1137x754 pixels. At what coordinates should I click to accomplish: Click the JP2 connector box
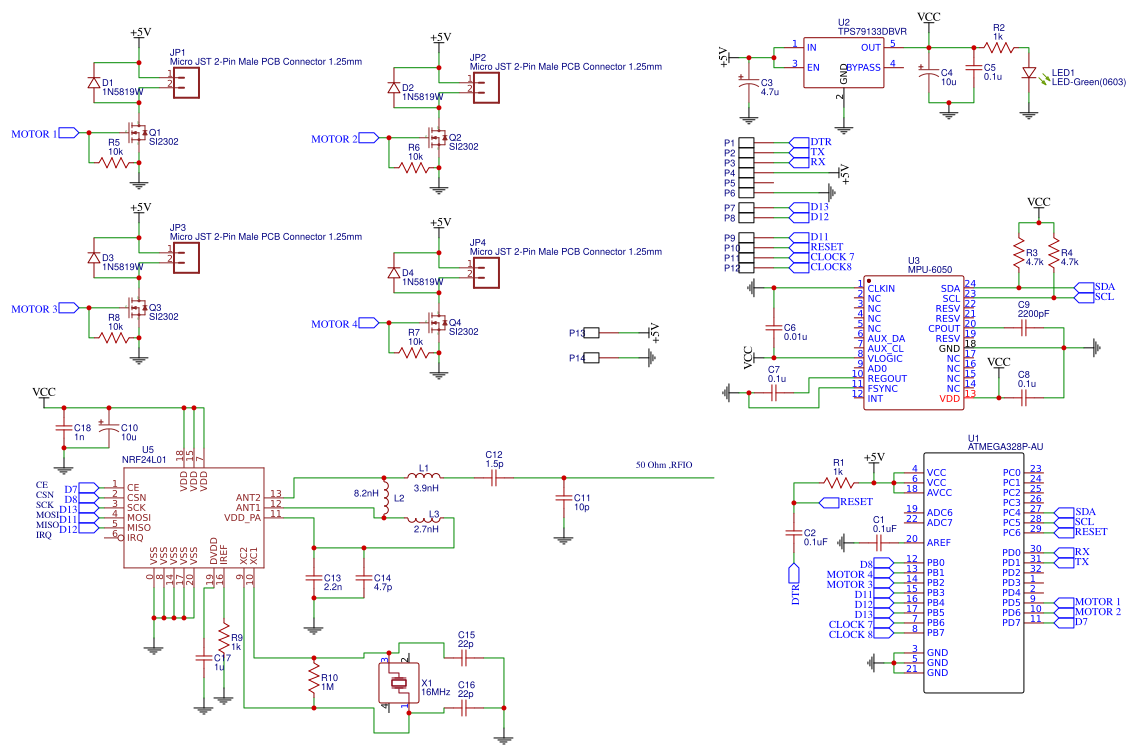click(486, 88)
